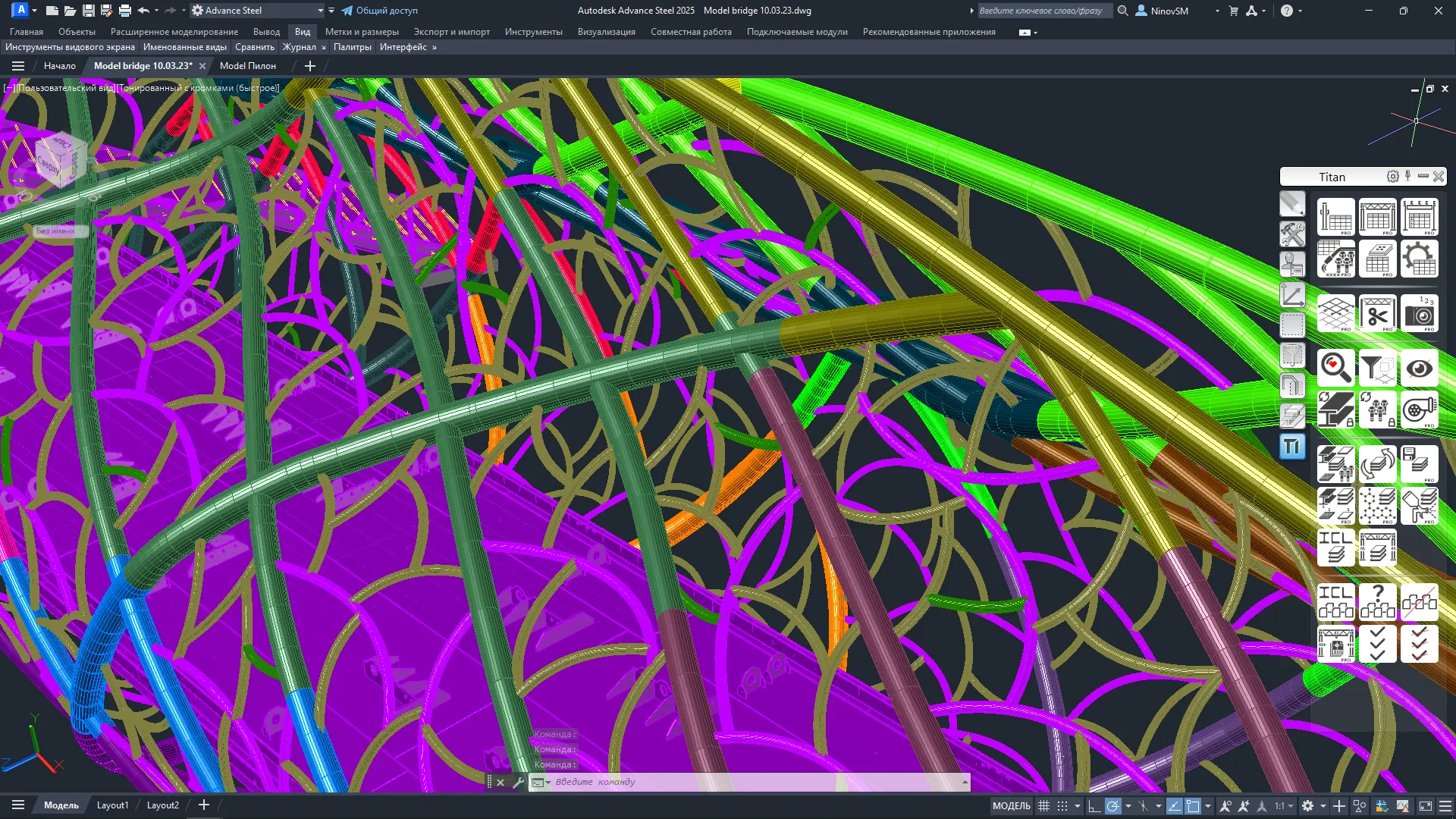The image size is (1456, 819).
Task: Click Titan magnifier with heart search tool
Action: pos(1335,369)
